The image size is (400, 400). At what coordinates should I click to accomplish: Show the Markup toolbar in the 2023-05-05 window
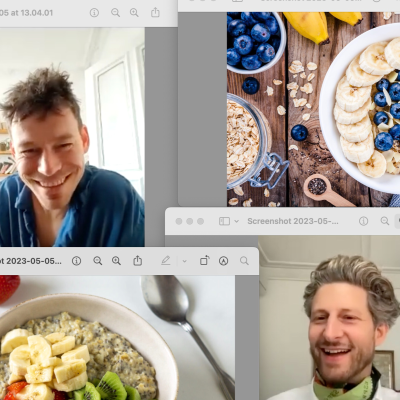(224, 261)
